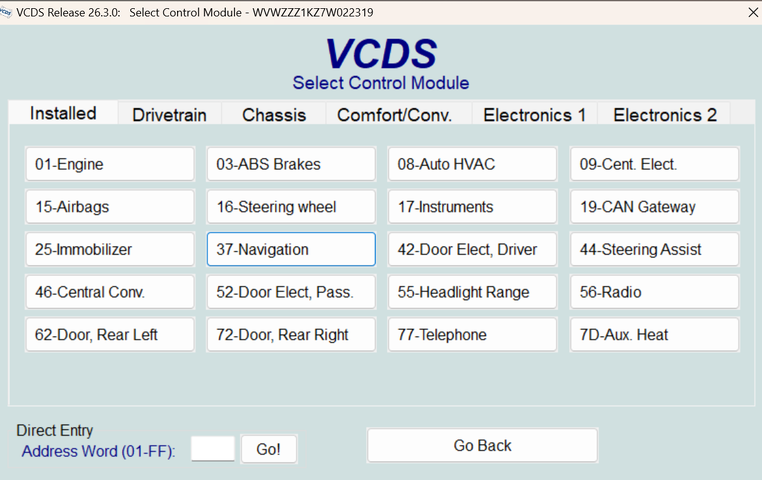Screen dimensions: 762x480
Task: Select the 25-Immobilizer module
Action: pyautogui.click(x=110, y=249)
